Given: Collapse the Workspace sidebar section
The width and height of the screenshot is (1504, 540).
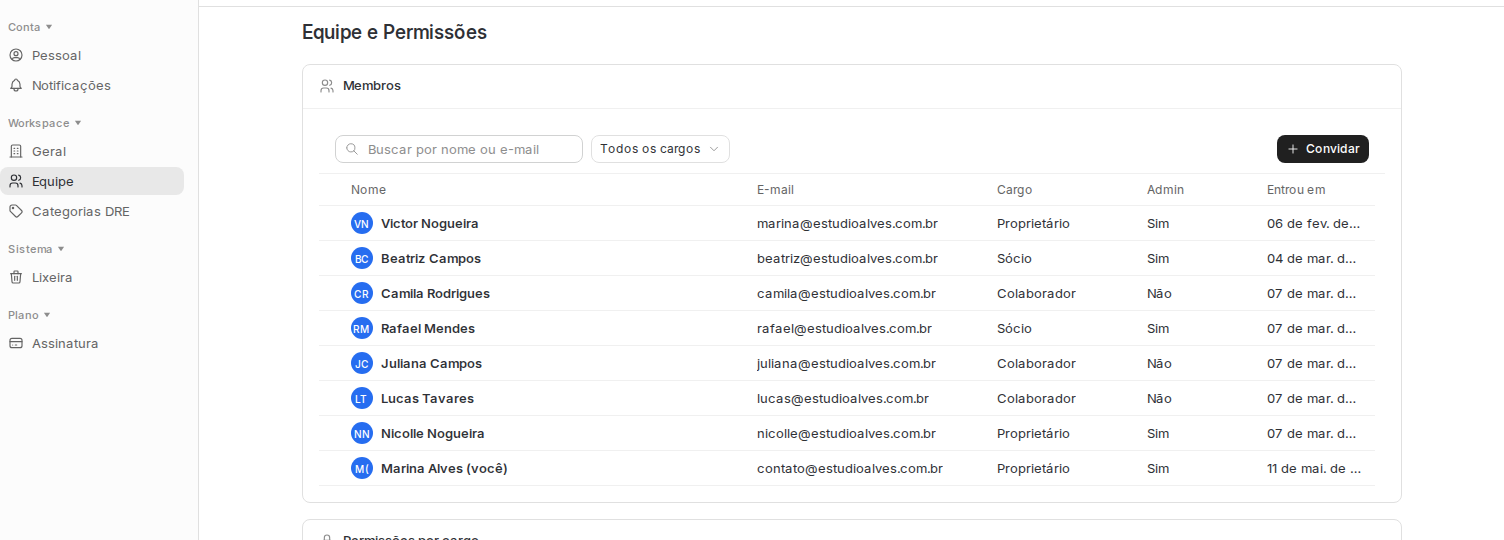Looking at the screenshot, I should pos(44,123).
